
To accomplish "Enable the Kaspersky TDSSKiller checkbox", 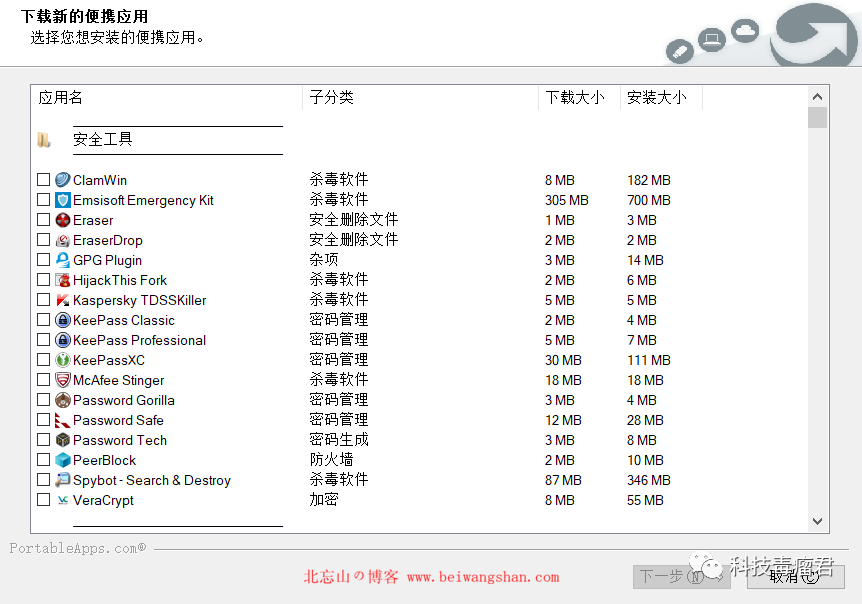I will [x=43, y=300].
